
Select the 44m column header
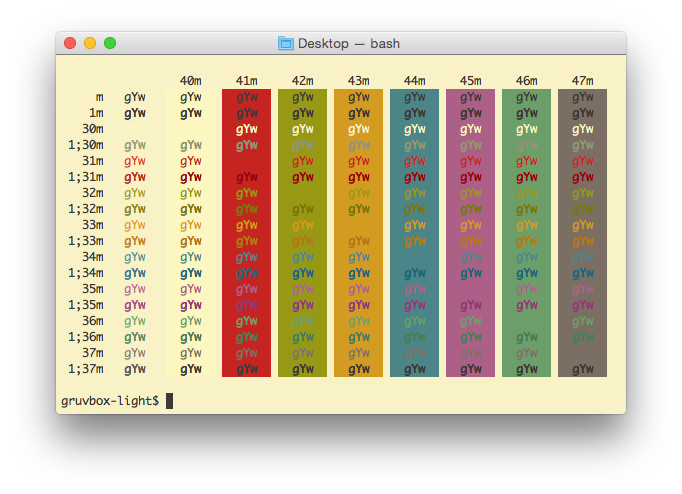pos(415,81)
